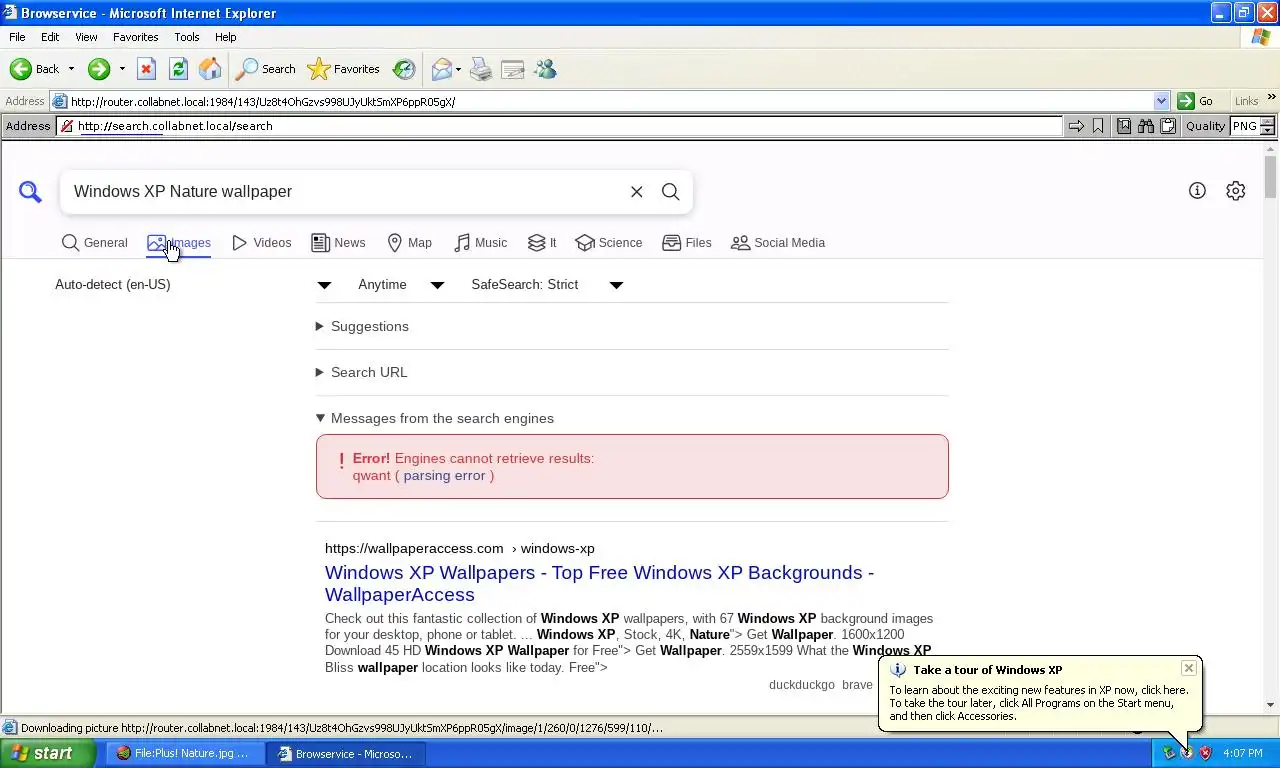
Task: Open the Back button history dropdown arrow
Action: pos(71,69)
